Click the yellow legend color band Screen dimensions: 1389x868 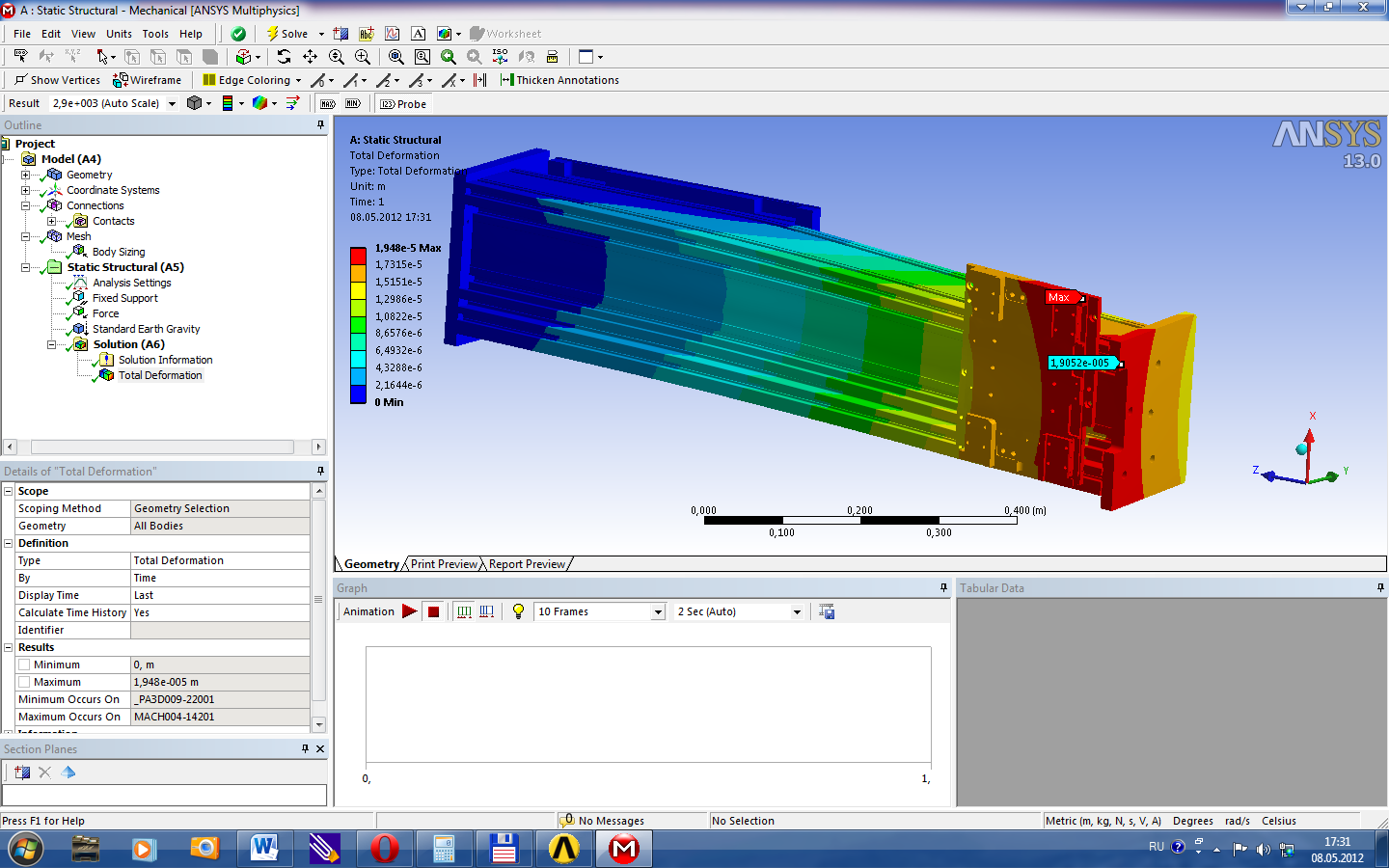coord(358,290)
